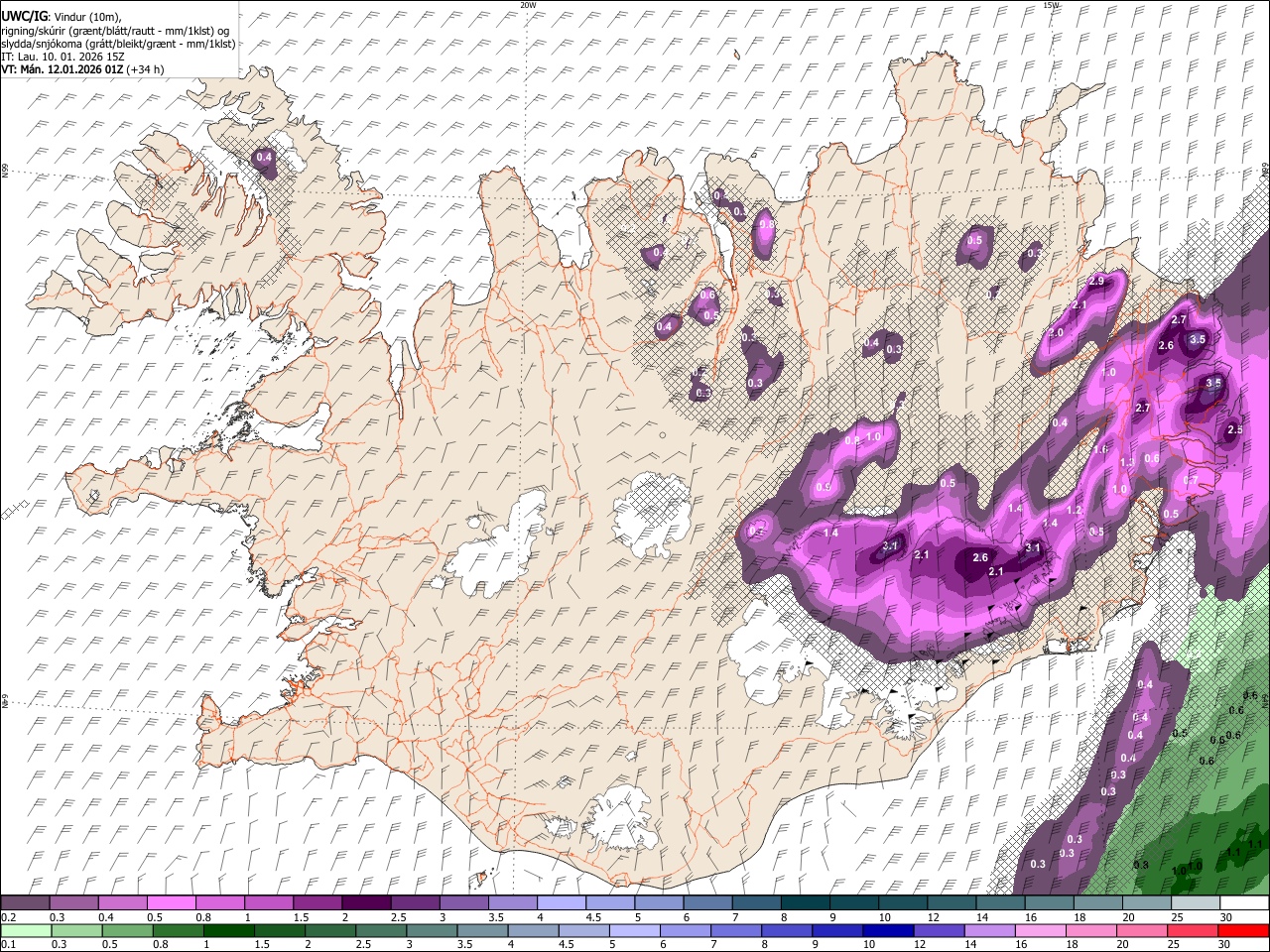Select the bright pink legend swatch between 0.5 and 0.8
1270x952 pixels.
click(171, 903)
